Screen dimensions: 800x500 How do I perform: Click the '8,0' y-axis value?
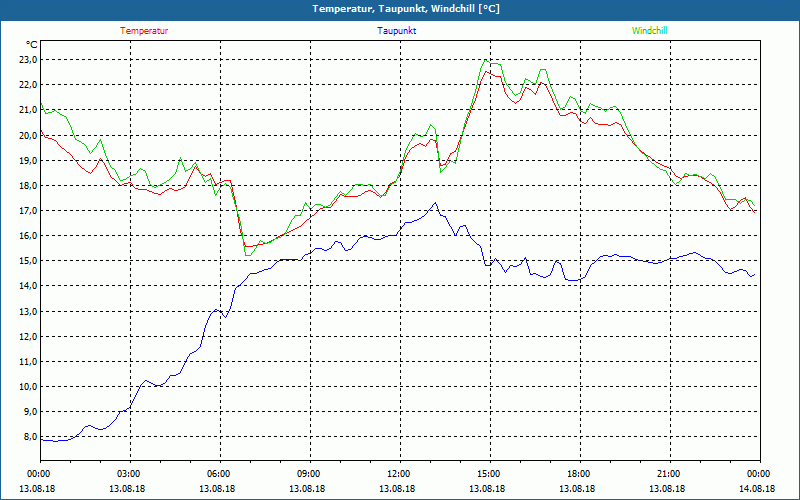click(32, 437)
